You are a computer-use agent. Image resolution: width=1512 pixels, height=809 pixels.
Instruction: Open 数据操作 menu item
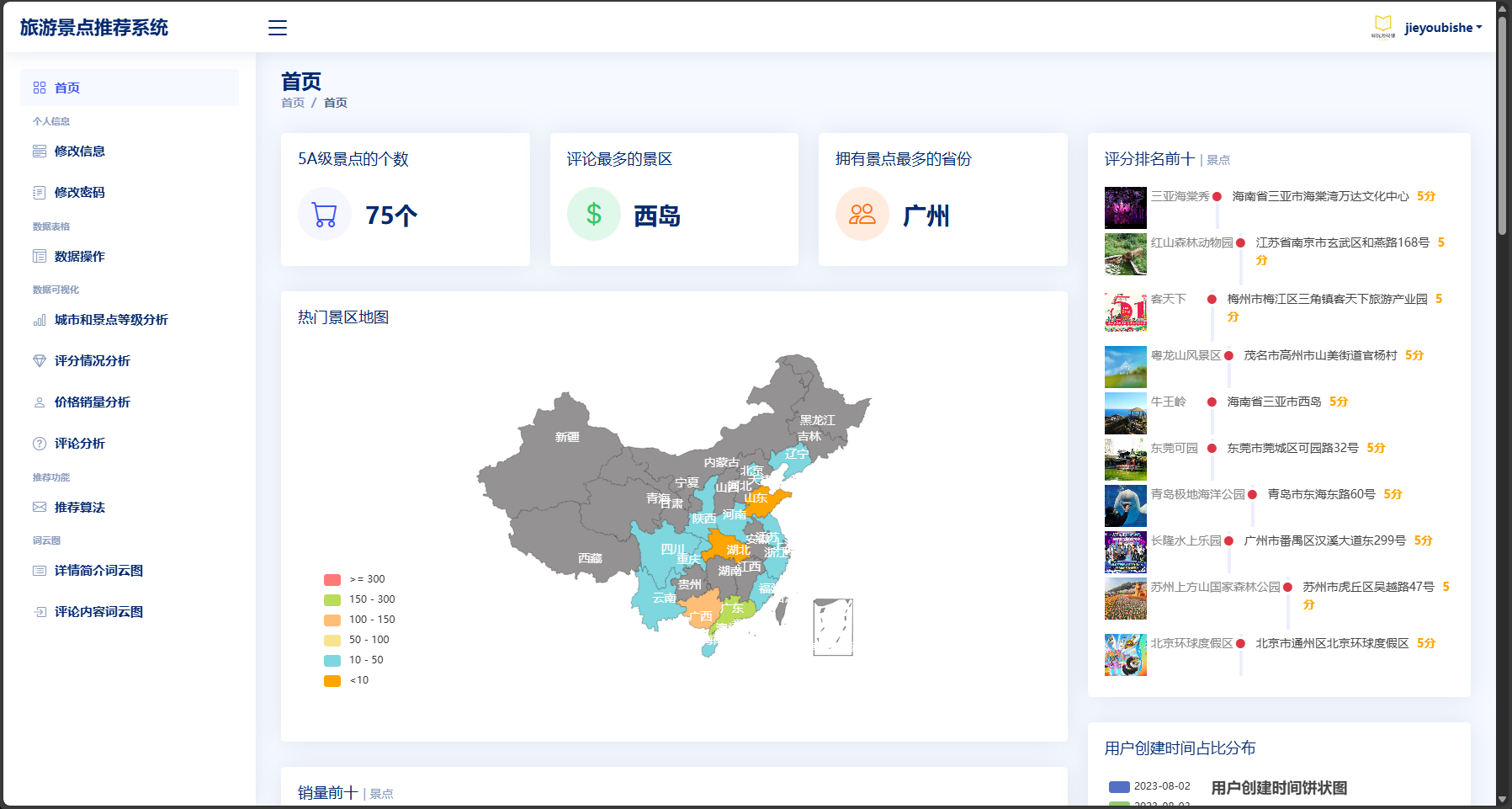pyautogui.click(x=130, y=257)
